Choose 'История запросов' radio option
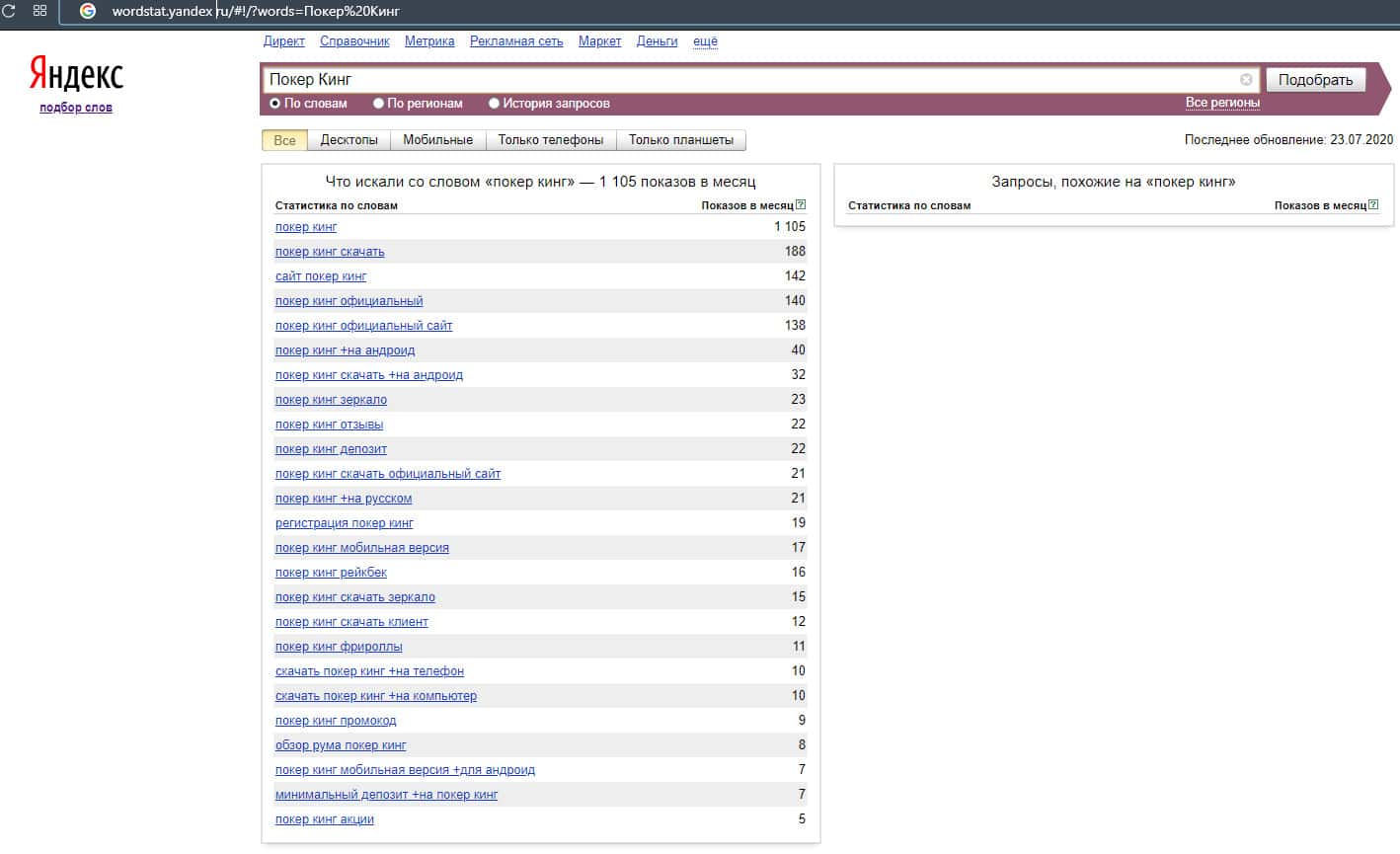This screenshot has height=854, width=1400. click(x=494, y=104)
